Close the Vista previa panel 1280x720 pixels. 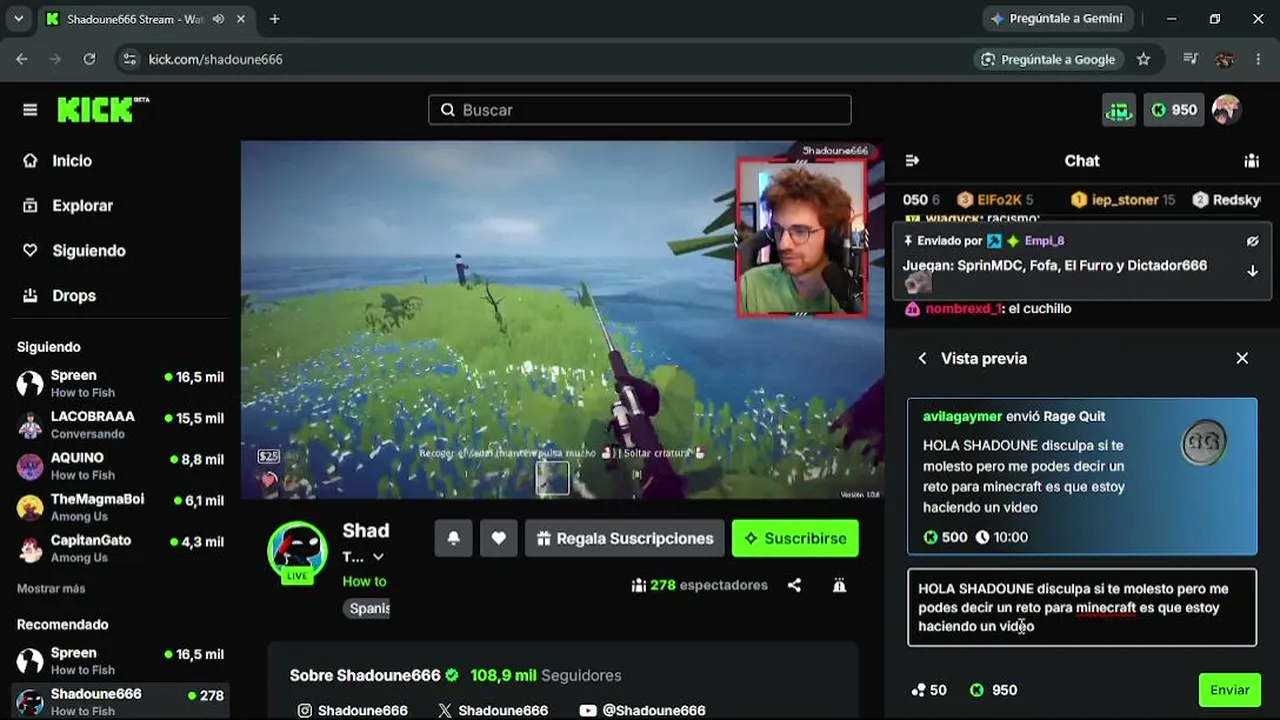pyautogui.click(x=1242, y=358)
